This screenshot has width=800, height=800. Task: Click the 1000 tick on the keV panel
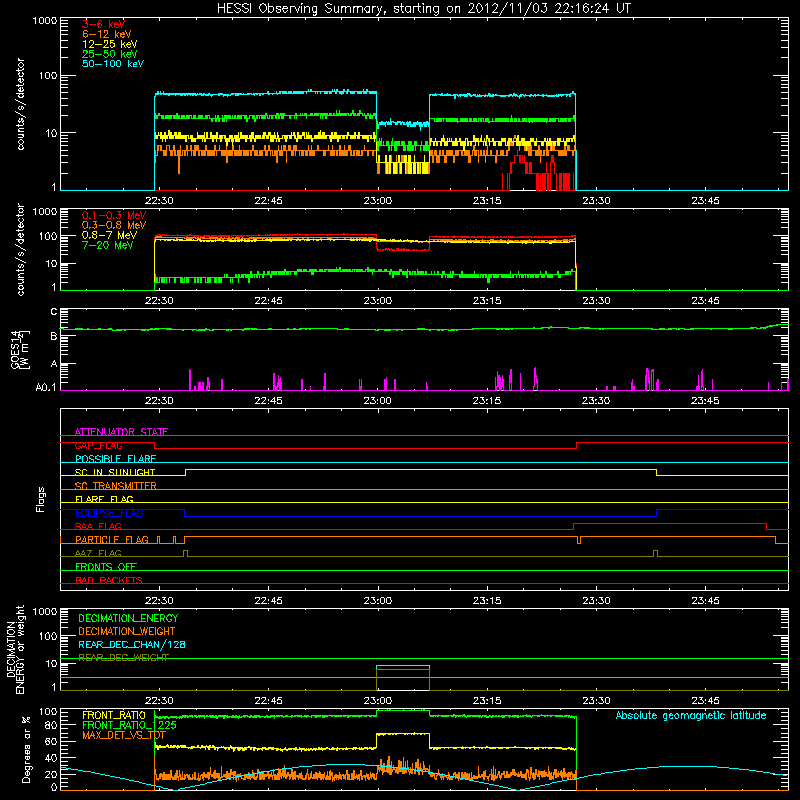[x=45, y=21]
